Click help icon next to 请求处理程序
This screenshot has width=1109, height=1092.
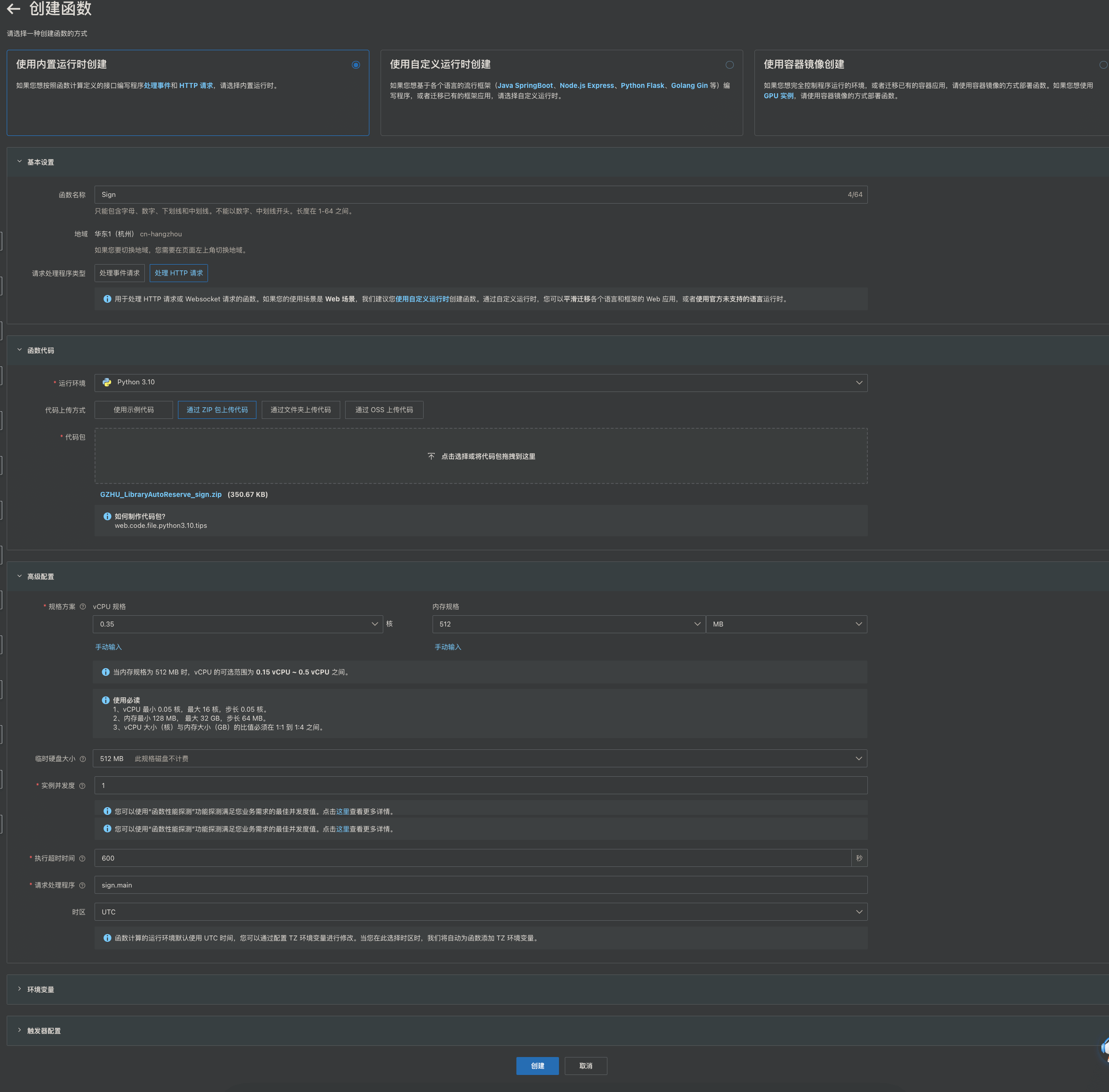(x=82, y=886)
